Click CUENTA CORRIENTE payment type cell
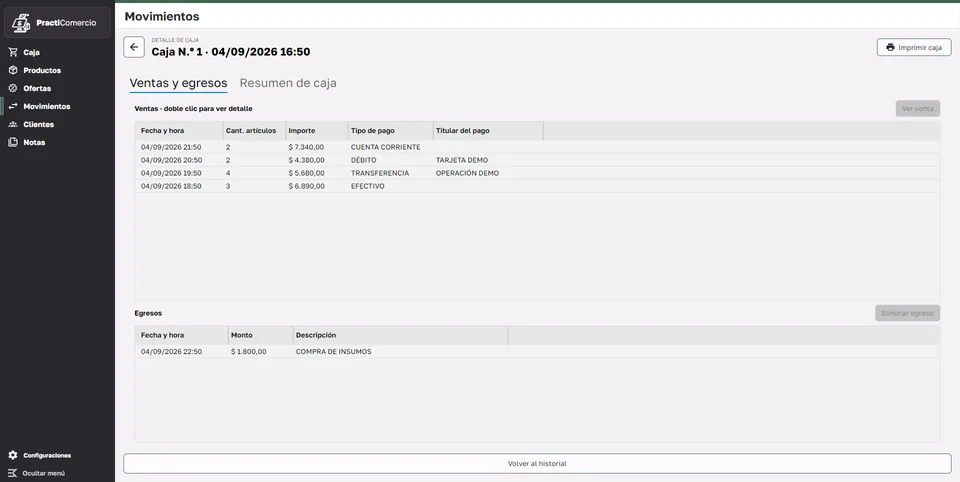Viewport: 960px width, 482px height. (386, 147)
